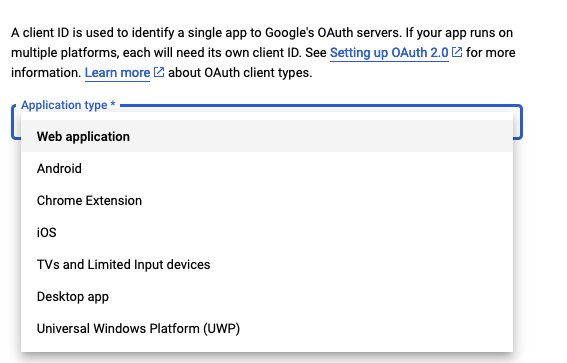Pick Chrome Extension option
The width and height of the screenshot is (567, 363).
click(267, 200)
